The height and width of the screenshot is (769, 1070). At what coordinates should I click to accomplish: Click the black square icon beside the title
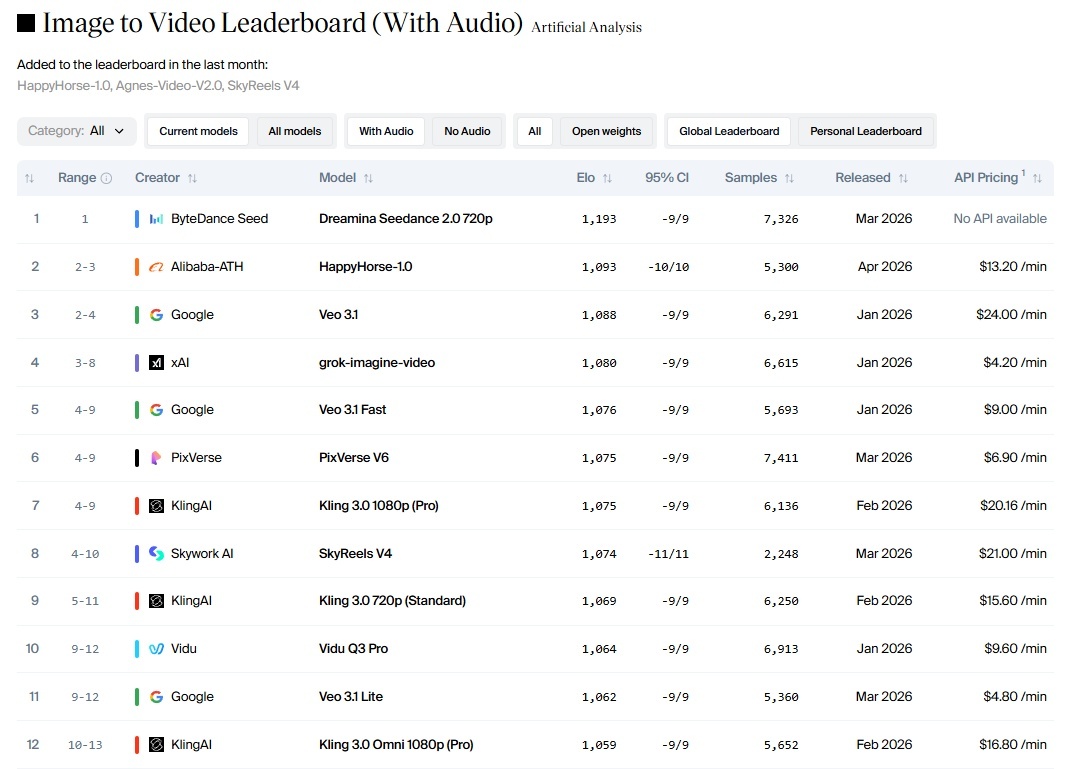[x=26, y=23]
